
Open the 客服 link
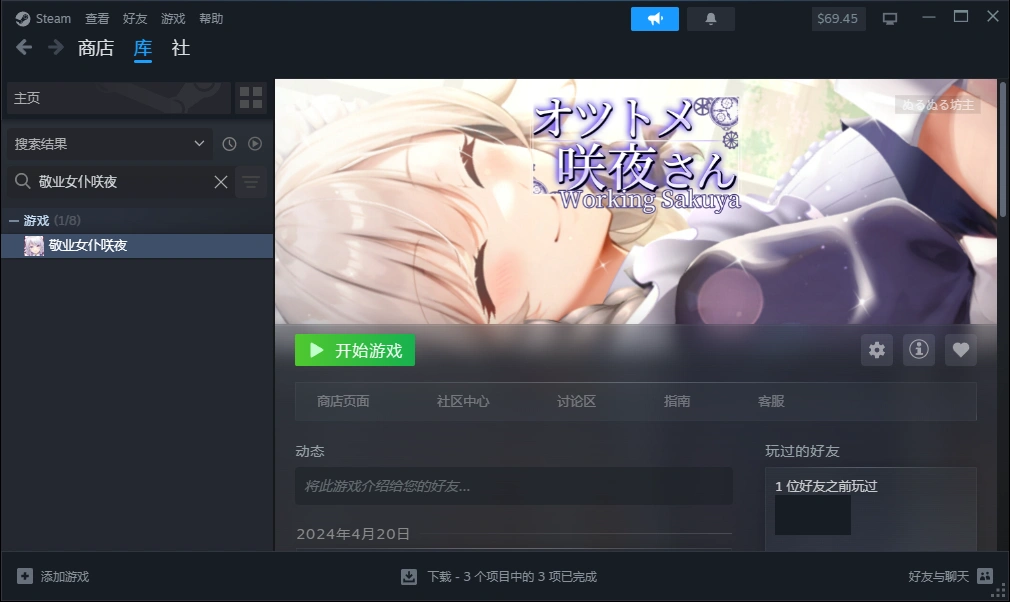click(771, 401)
